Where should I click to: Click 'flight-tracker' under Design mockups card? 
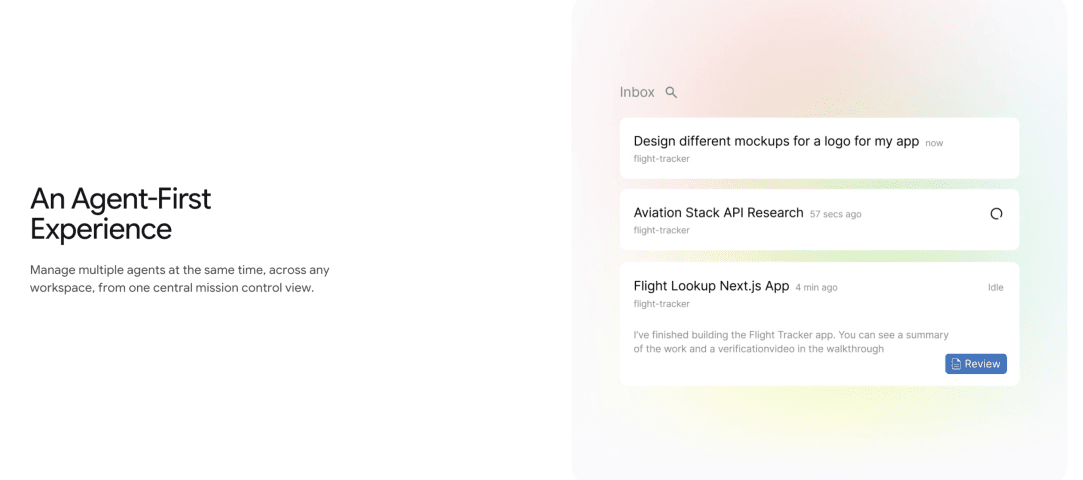coord(662,159)
